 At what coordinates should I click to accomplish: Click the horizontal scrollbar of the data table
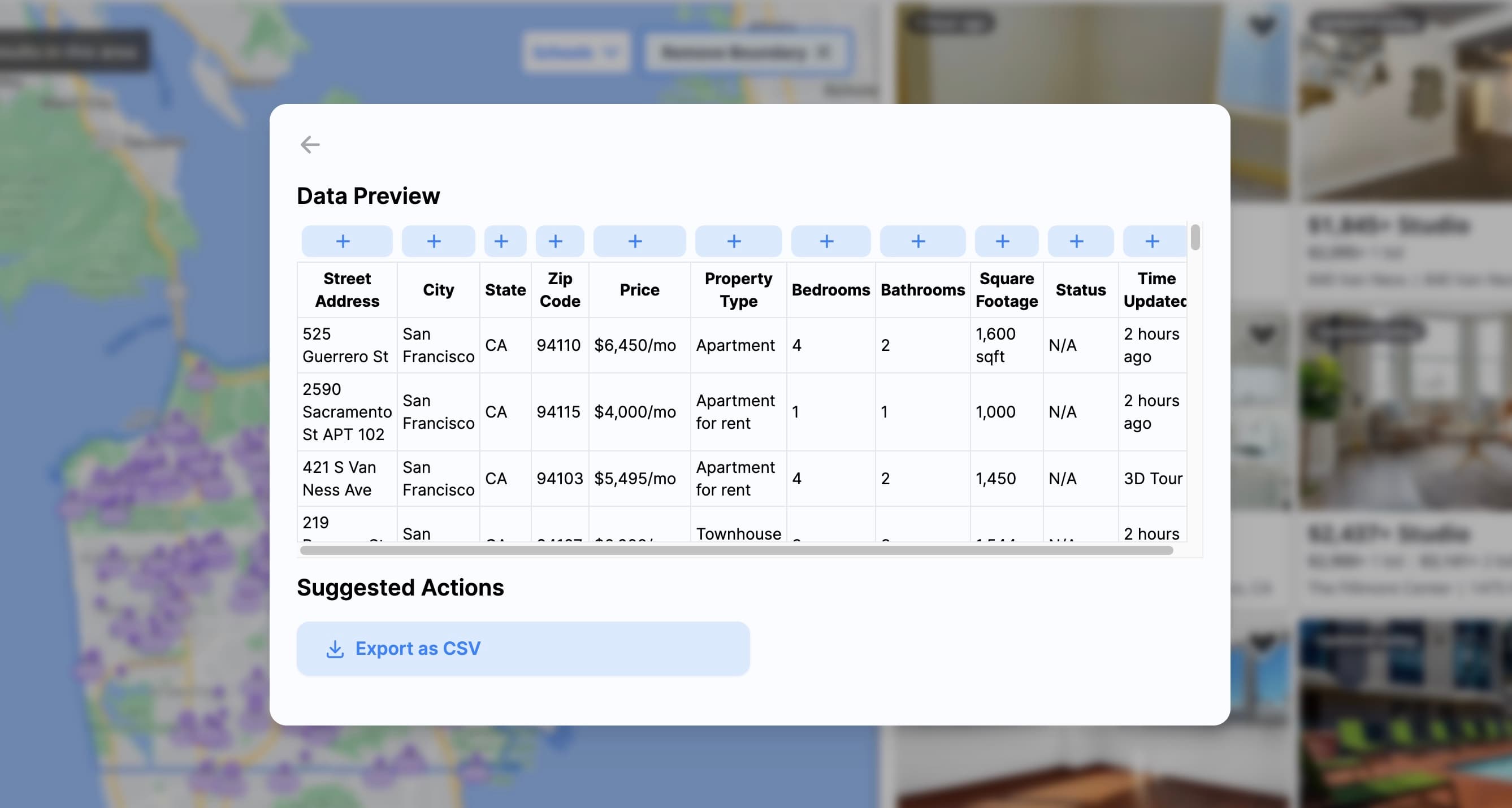click(x=736, y=550)
